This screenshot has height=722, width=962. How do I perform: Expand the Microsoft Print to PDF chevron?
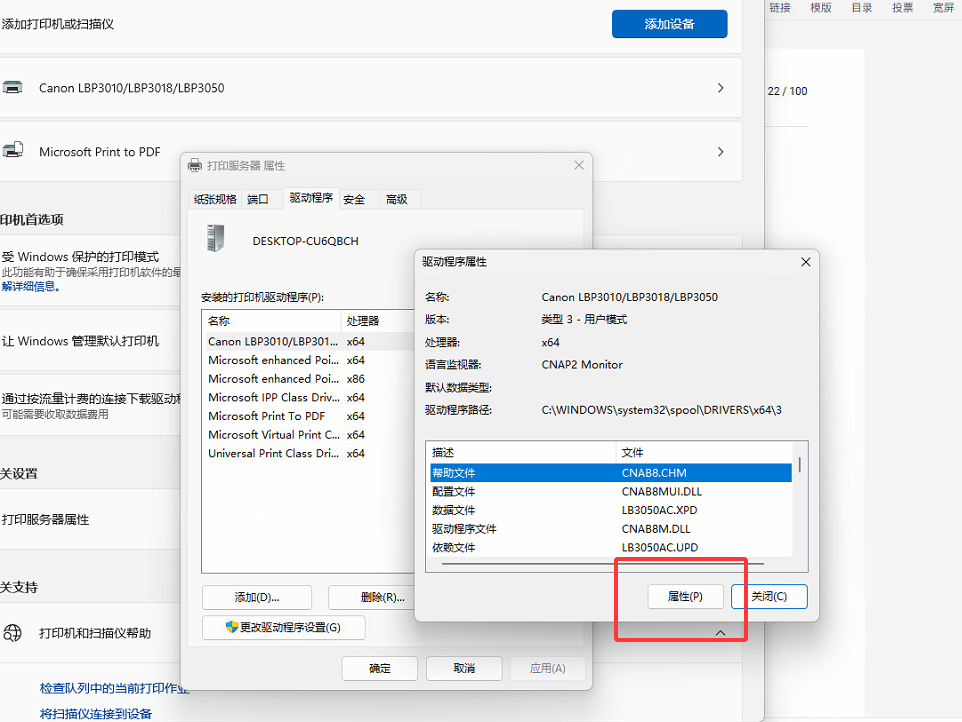[x=721, y=152]
